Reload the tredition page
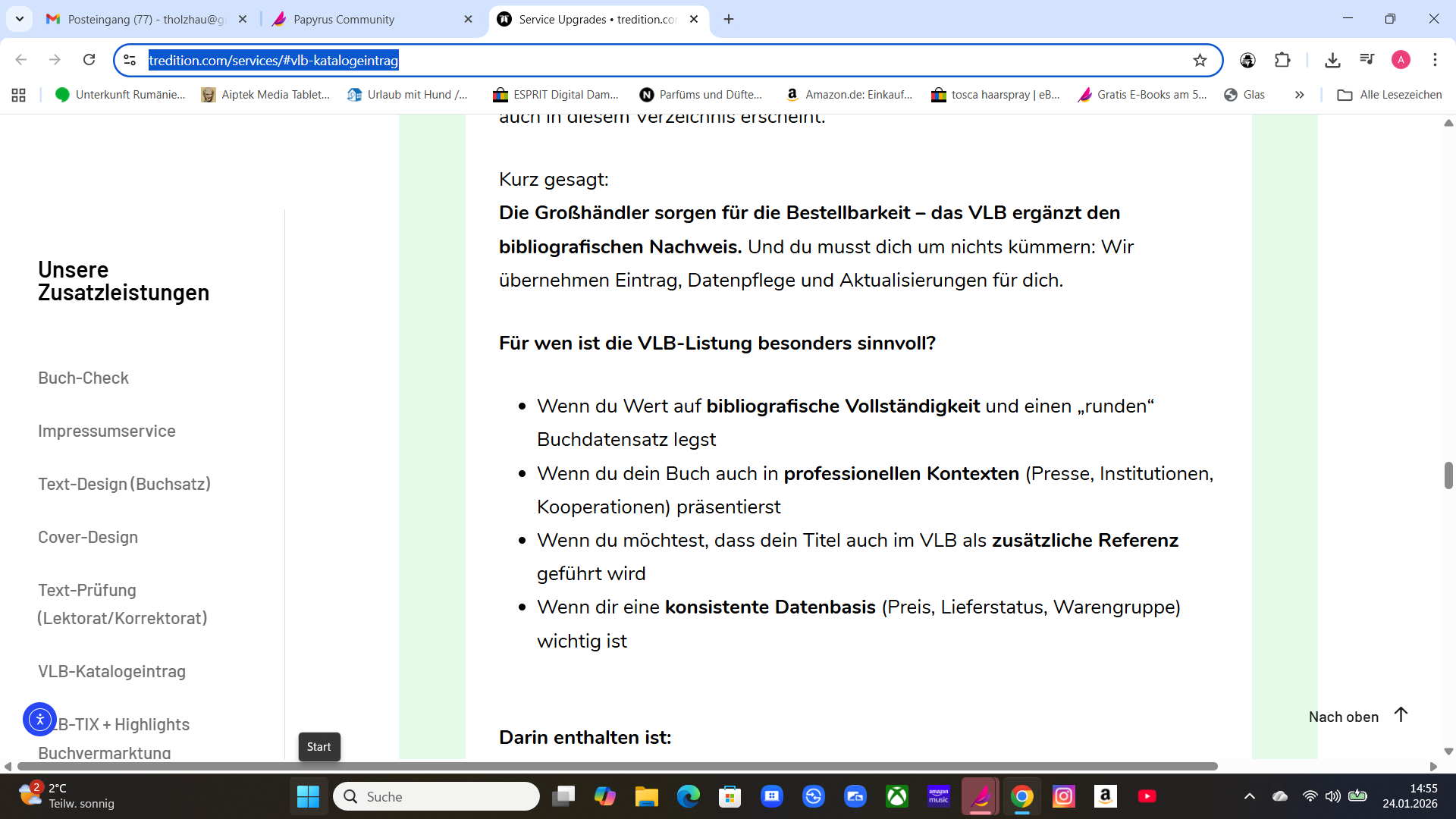Image resolution: width=1456 pixels, height=819 pixels. [89, 60]
